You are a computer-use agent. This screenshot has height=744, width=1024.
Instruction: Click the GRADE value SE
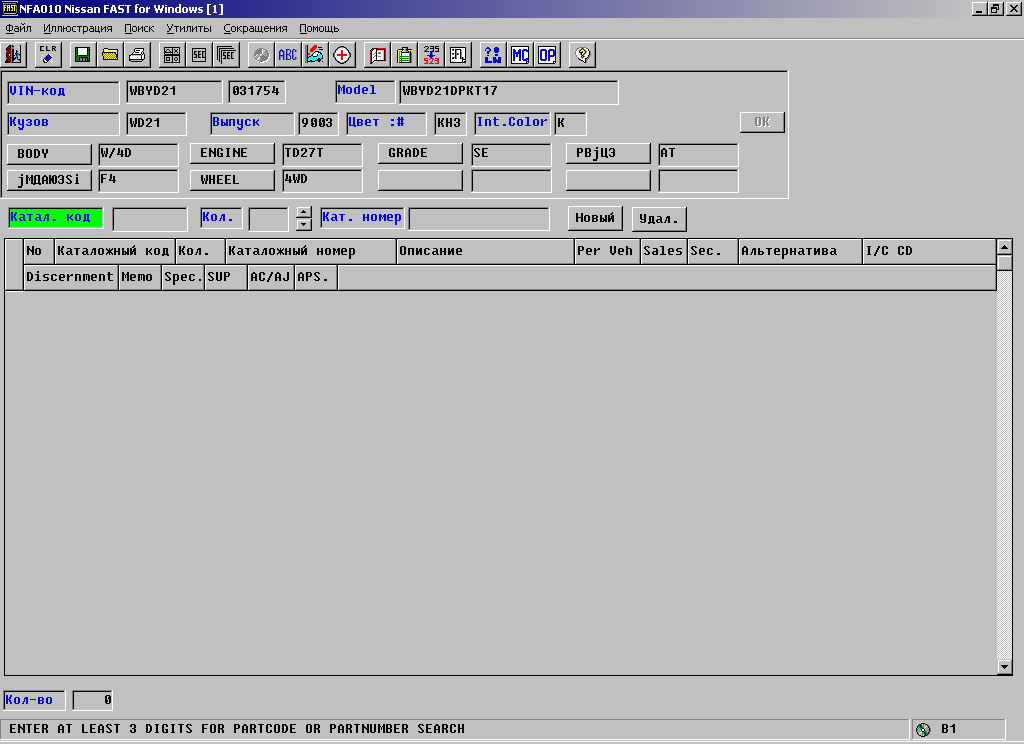tap(511, 154)
